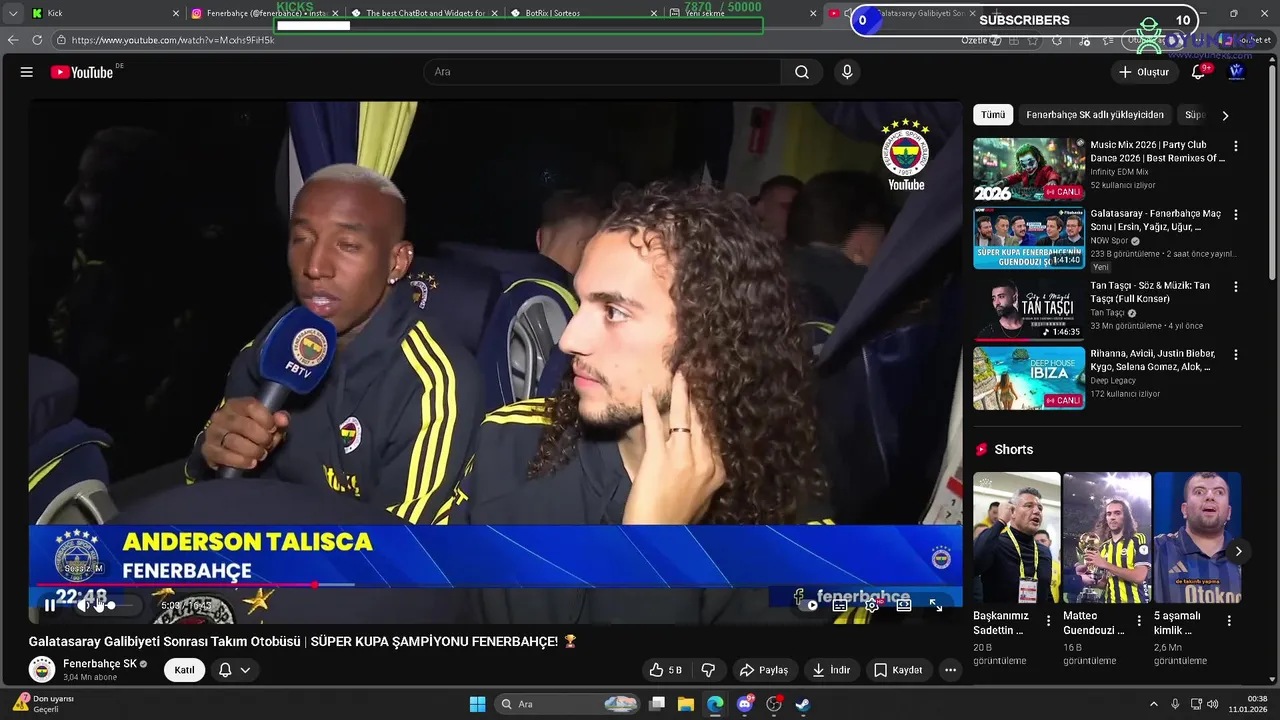Click the video progress bar
This screenshot has height=720, width=1280.
click(495, 584)
